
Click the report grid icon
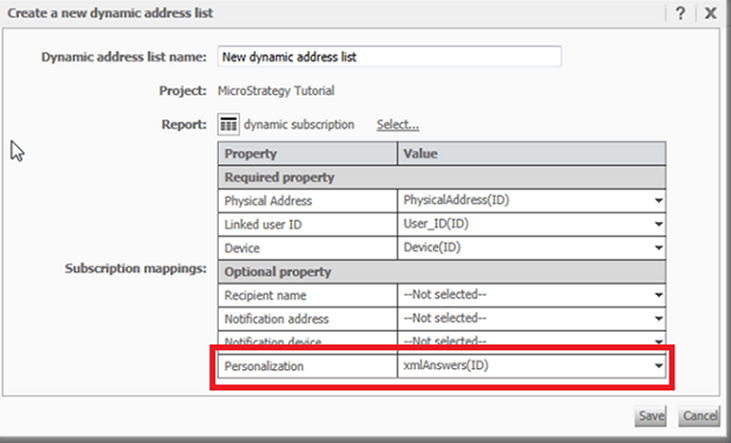tap(229, 124)
